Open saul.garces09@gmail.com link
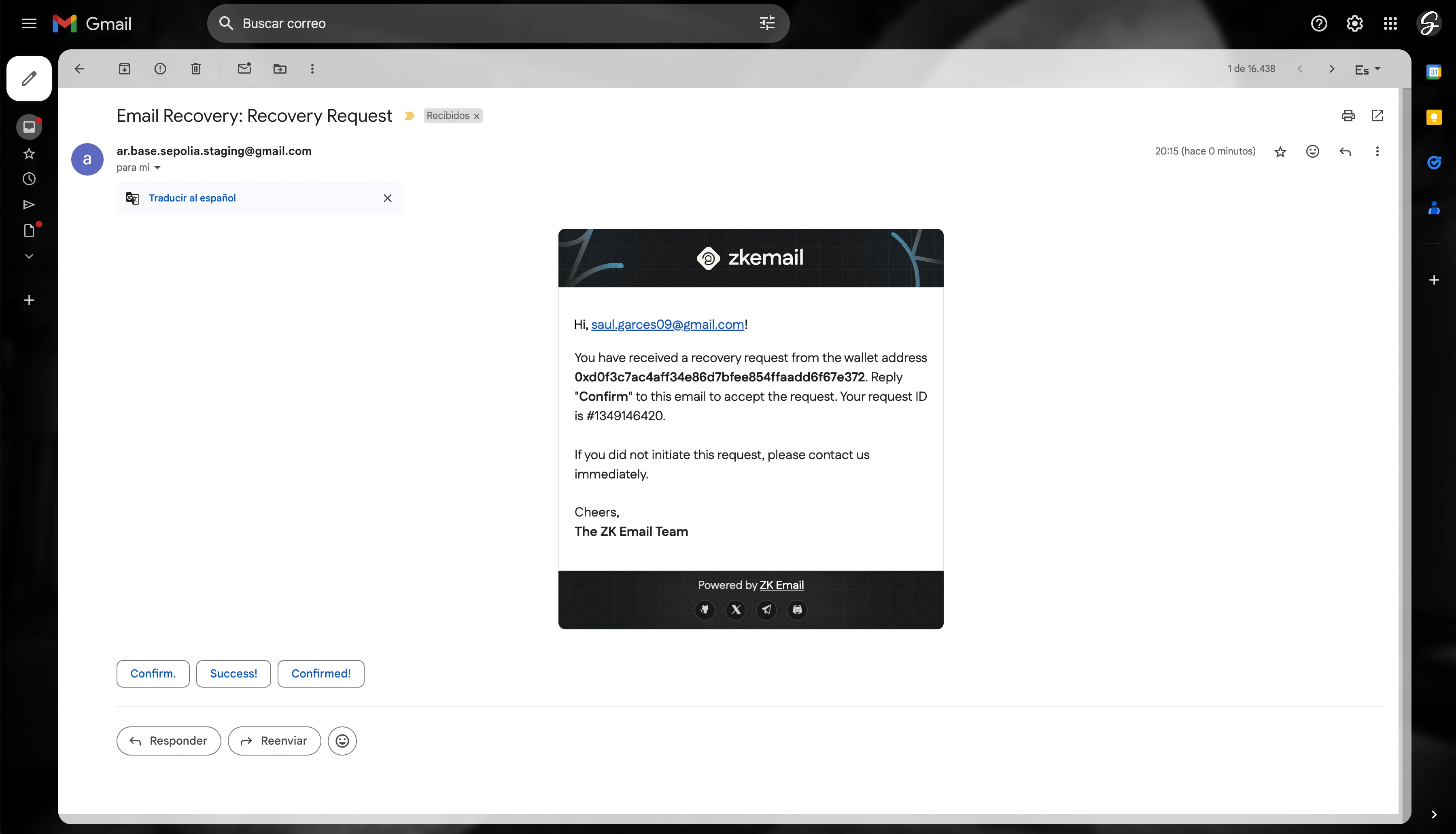 pyautogui.click(x=668, y=325)
